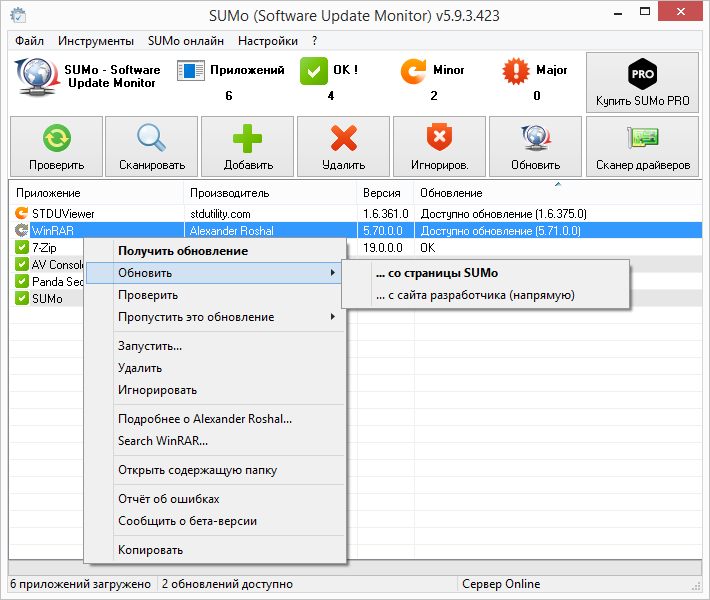Open the Файл menu
This screenshot has width=710, height=600.
tap(29, 41)
